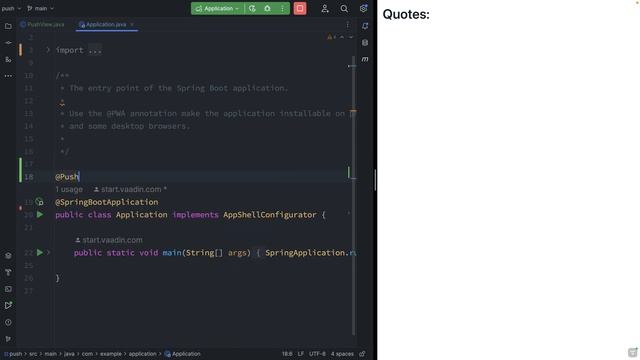Run Application class from gutter arrow
The height and width of the screenshot is (360, 640).
click(40, 214)
